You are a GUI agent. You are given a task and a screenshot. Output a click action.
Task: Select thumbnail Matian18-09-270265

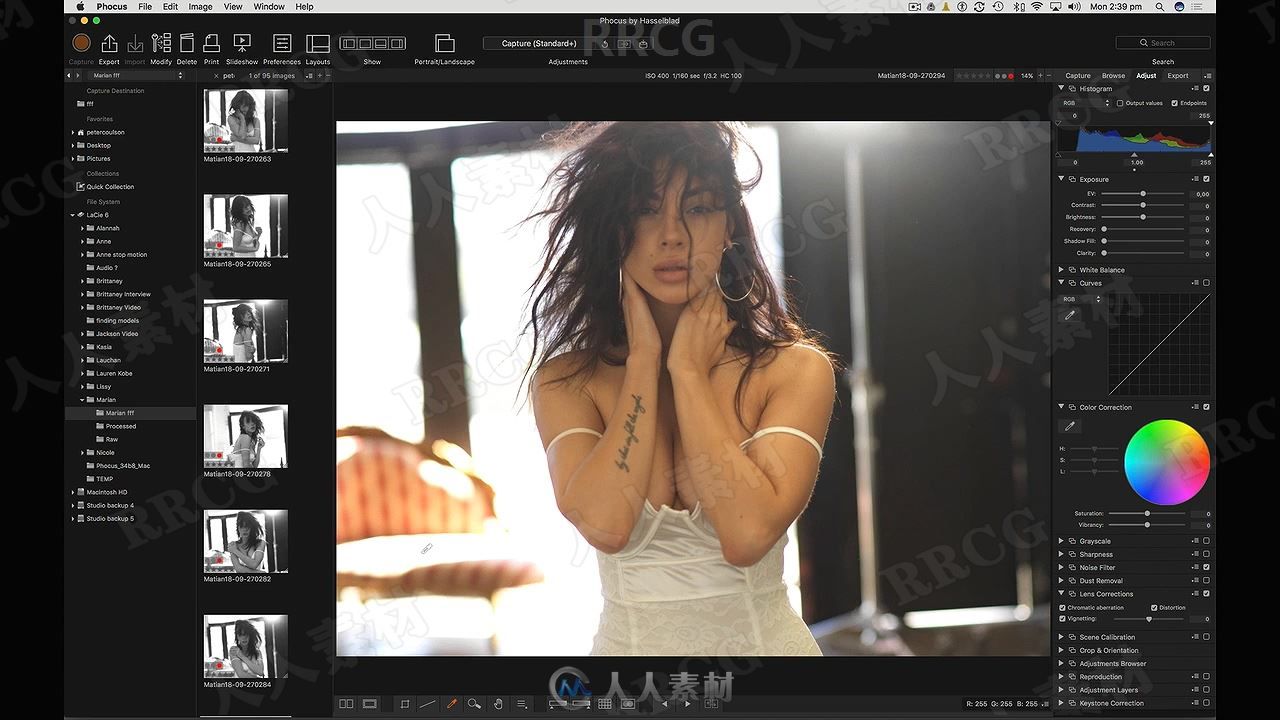click(x=246, y=226)
